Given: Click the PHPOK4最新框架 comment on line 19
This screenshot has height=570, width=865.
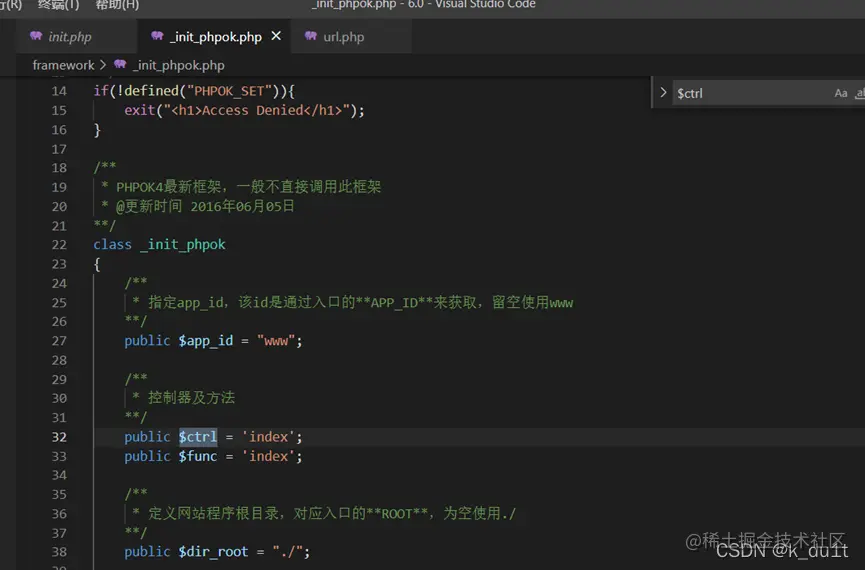Looking at the screenshot, I should [x=249, y=187].
